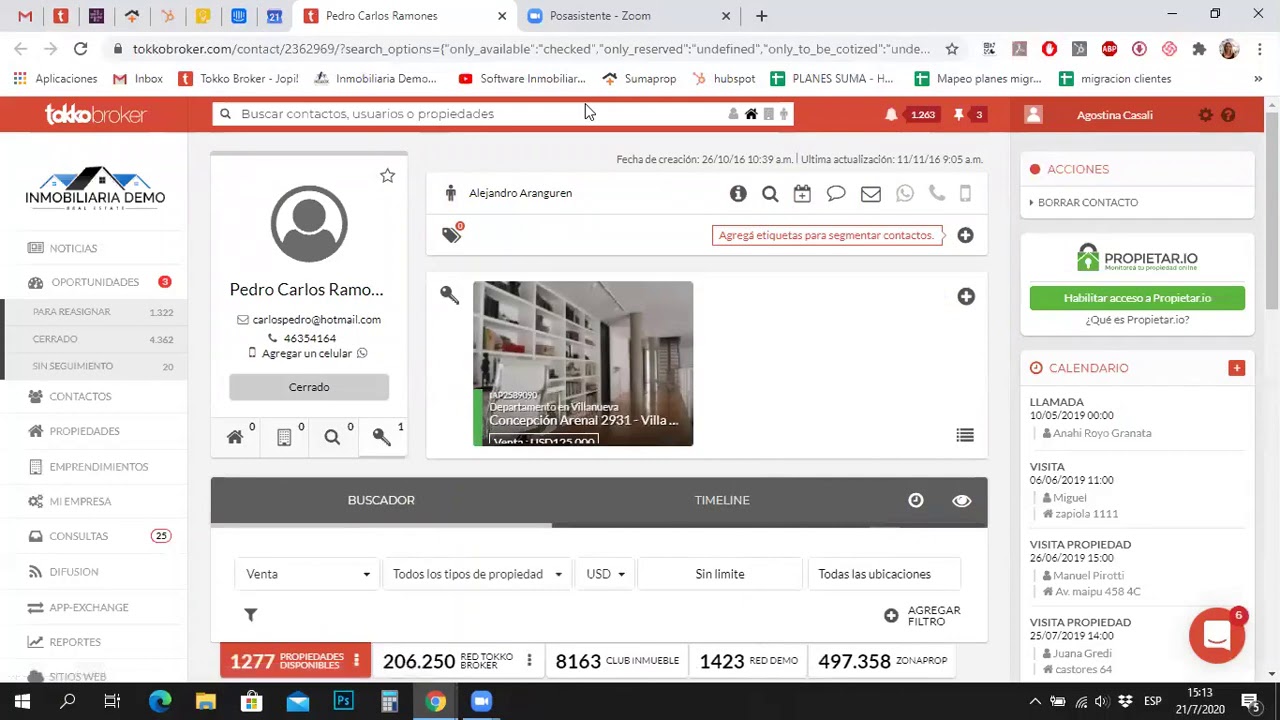This screenshot has height=720, width=1280.
Task: Open the 'Agregar un celular' link
Action: point(307,353)
